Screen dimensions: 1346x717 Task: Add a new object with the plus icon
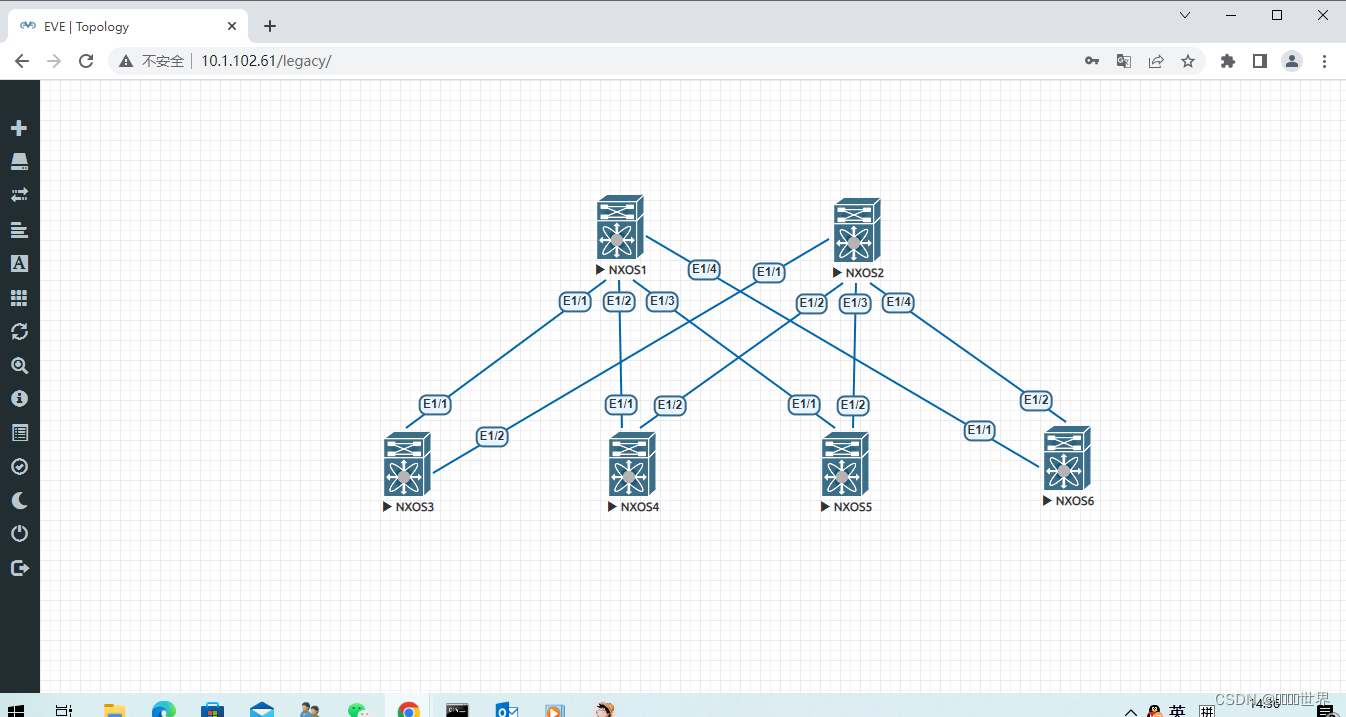point(19,127)
